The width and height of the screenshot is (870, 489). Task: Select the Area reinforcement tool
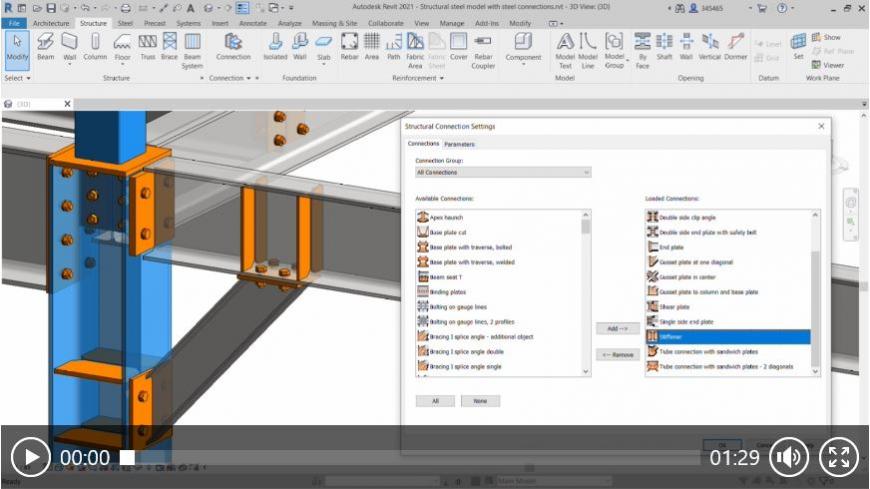[372, 47]
